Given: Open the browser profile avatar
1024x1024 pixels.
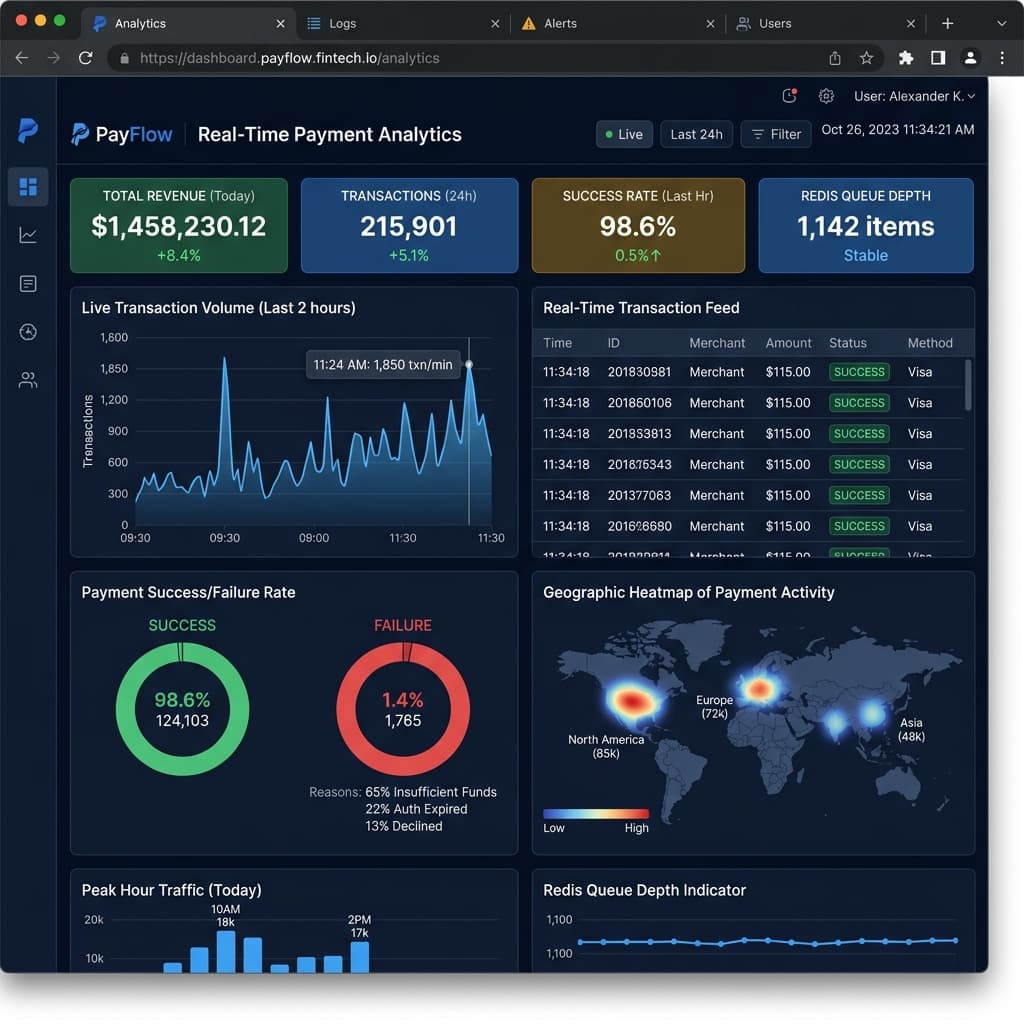Looking at the screenshot, I should [x=970, y=58].
